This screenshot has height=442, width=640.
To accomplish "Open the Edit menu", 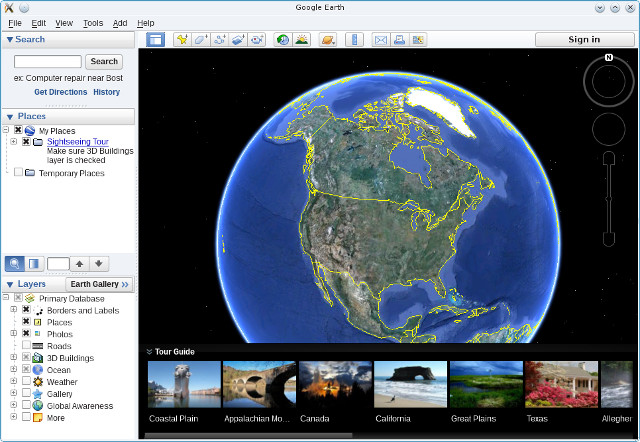I will (38, 23).
